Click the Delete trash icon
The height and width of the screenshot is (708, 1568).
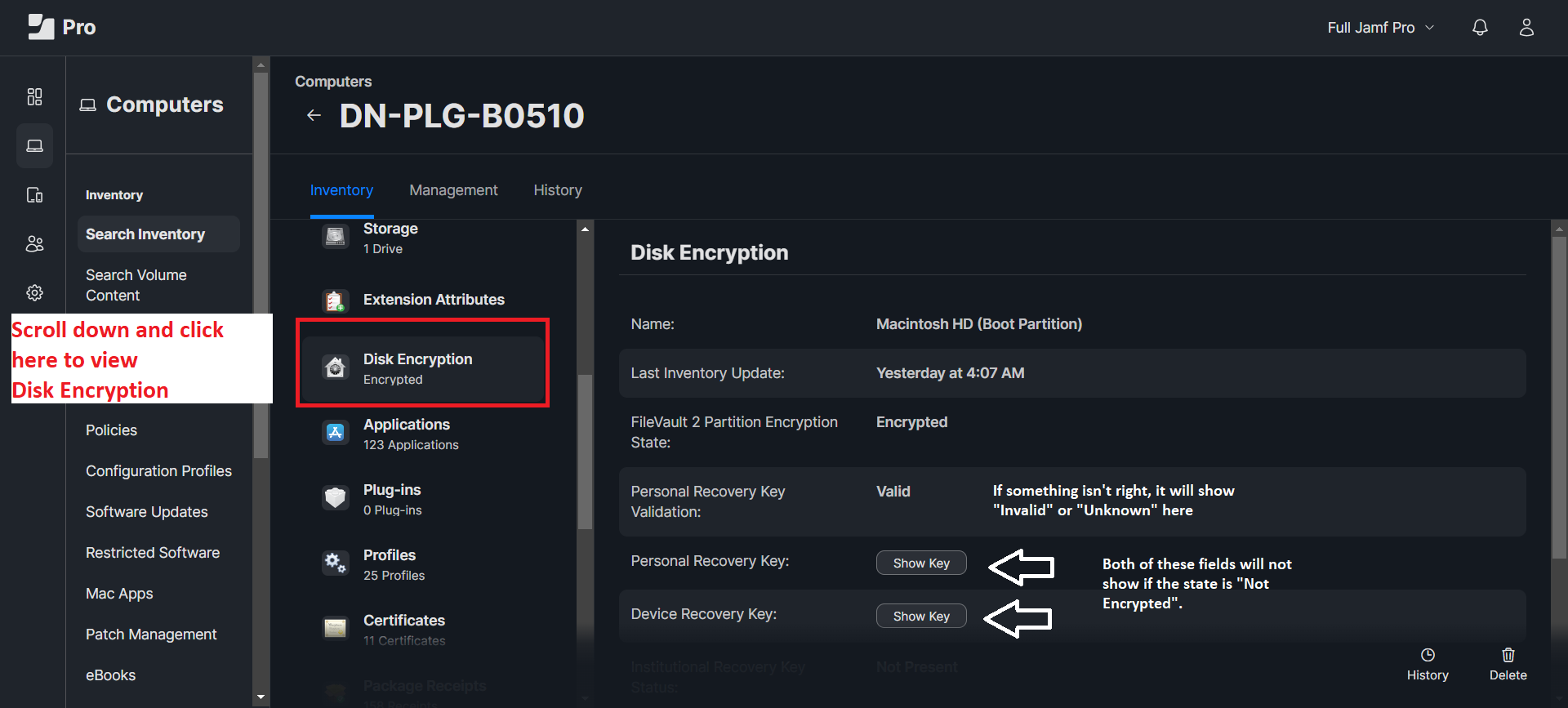coord(1508,655)
